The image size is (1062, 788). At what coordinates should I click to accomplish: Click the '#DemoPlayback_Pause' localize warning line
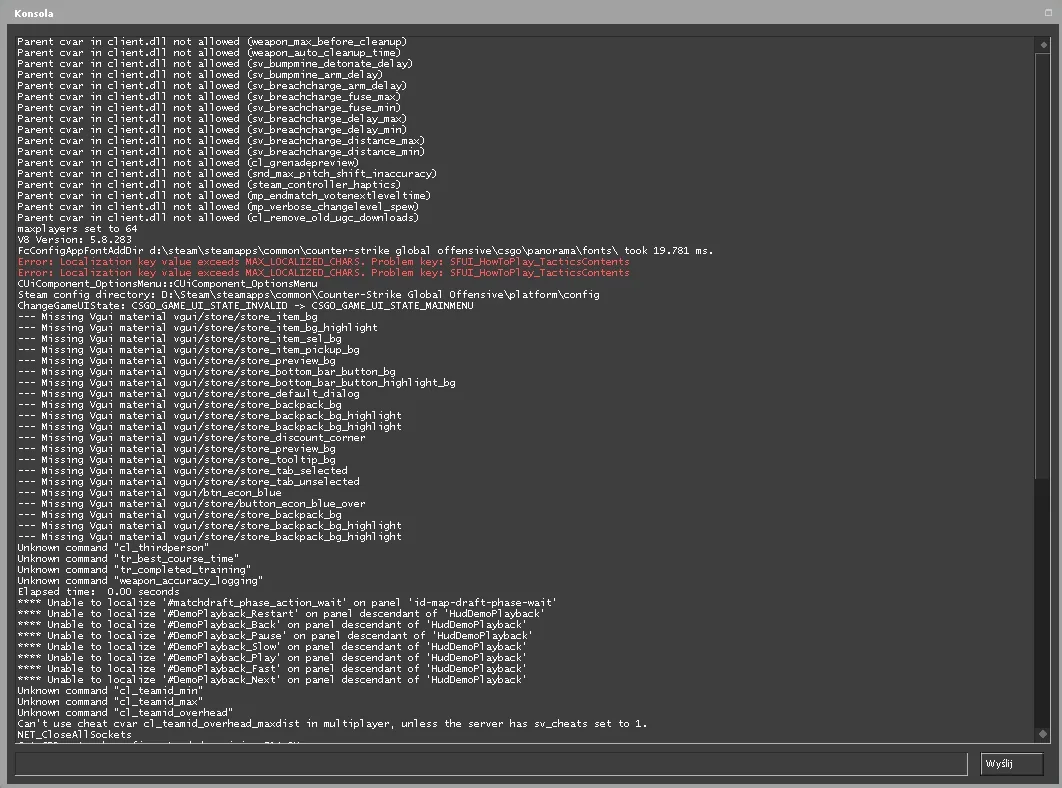(275, 636)
